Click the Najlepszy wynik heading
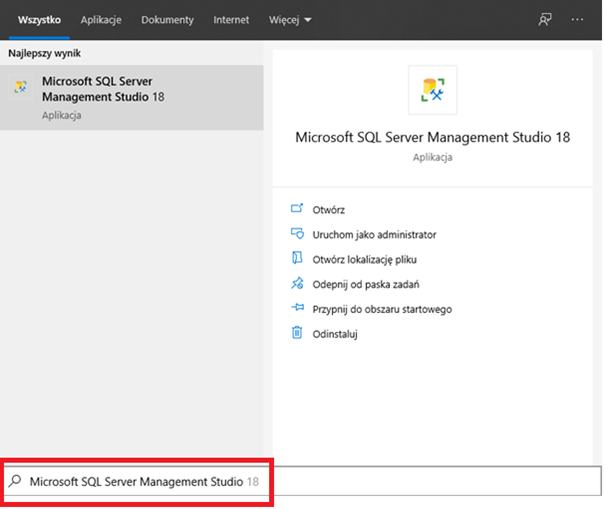This screenshot has height=509, width=605. tap(45, 53)
